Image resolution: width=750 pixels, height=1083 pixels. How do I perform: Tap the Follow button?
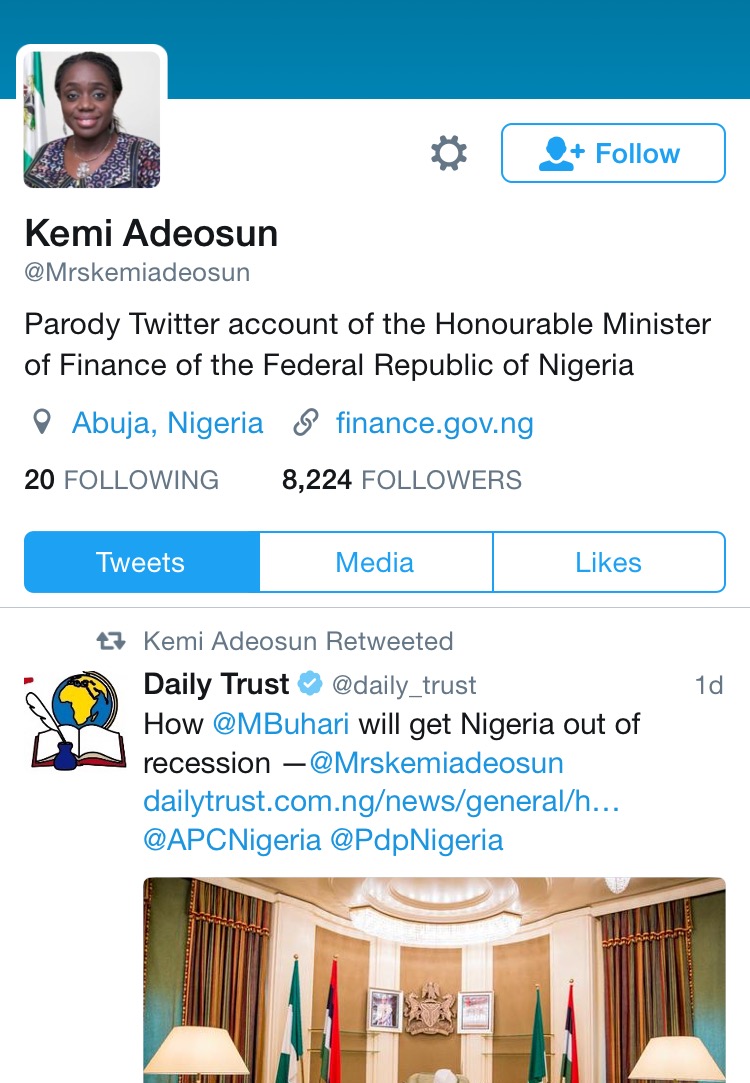point(612,153)
